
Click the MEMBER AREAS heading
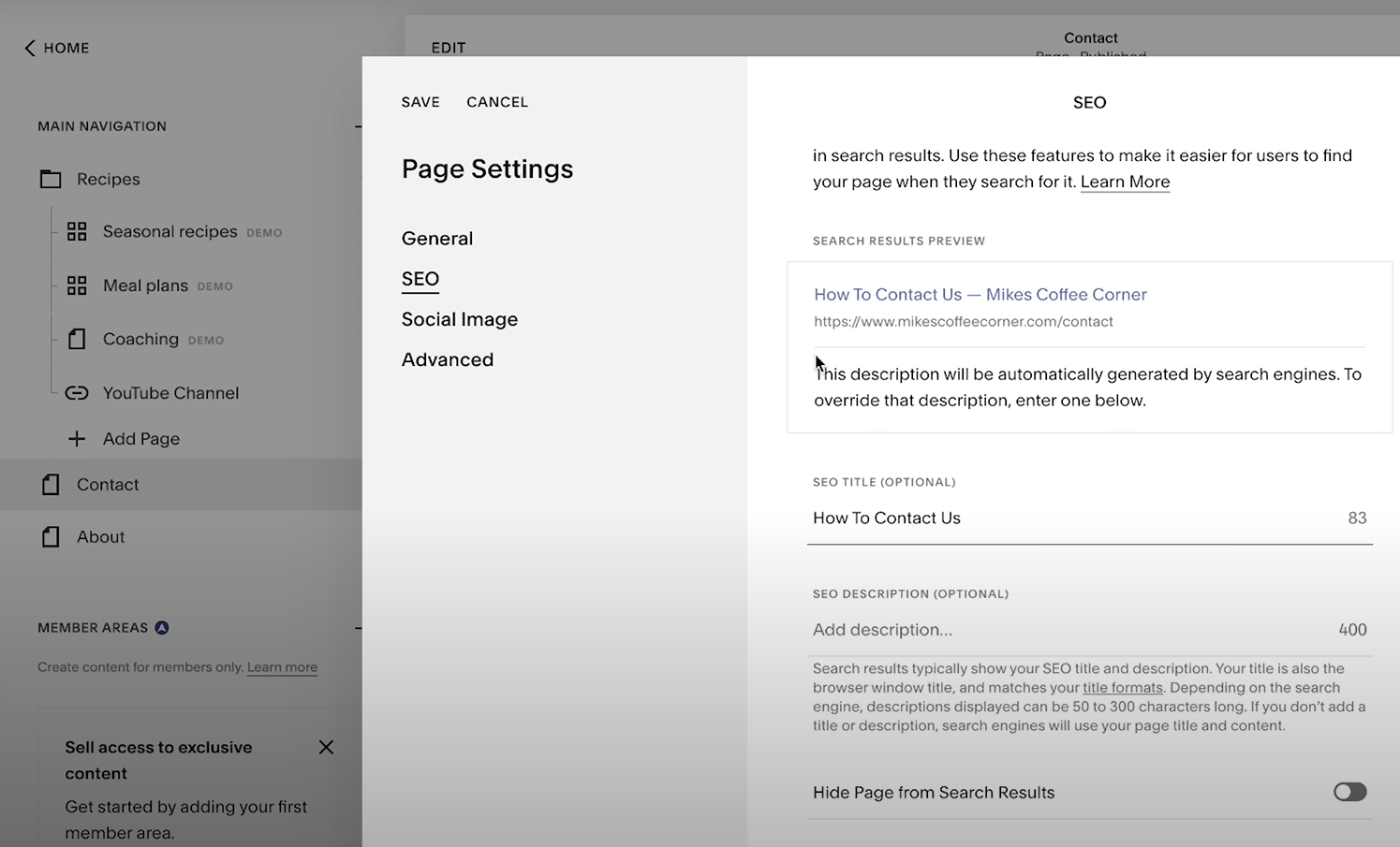point(93,628)
